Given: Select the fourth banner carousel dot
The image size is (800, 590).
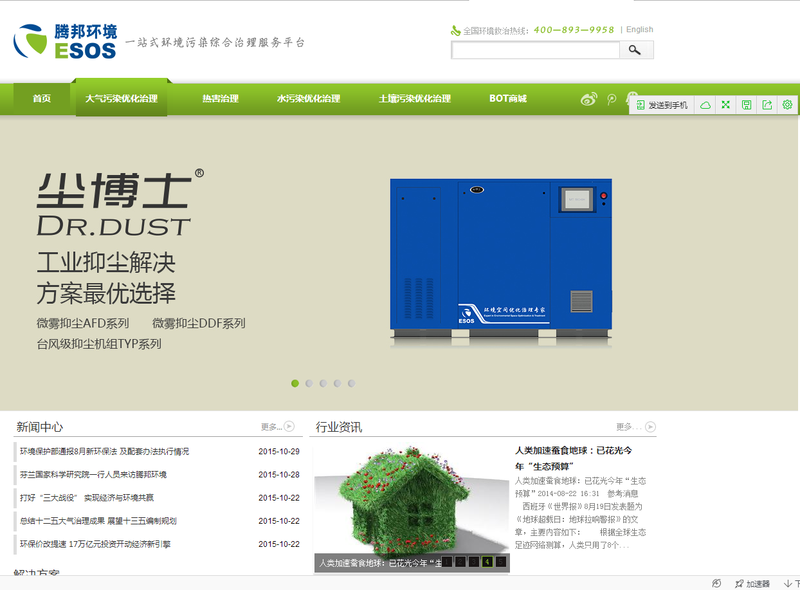Looking at the screenshot, I should (x=337, y=383).
